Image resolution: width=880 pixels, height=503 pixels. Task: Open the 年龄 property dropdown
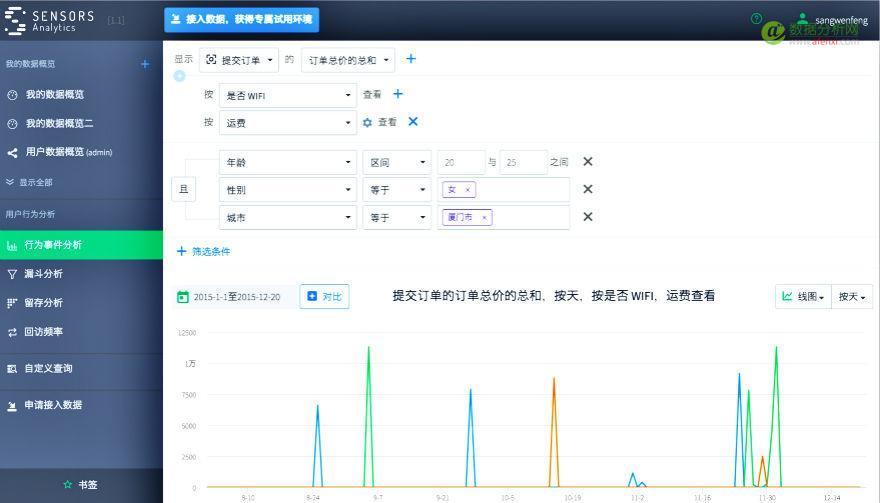[x=288, y=162]
